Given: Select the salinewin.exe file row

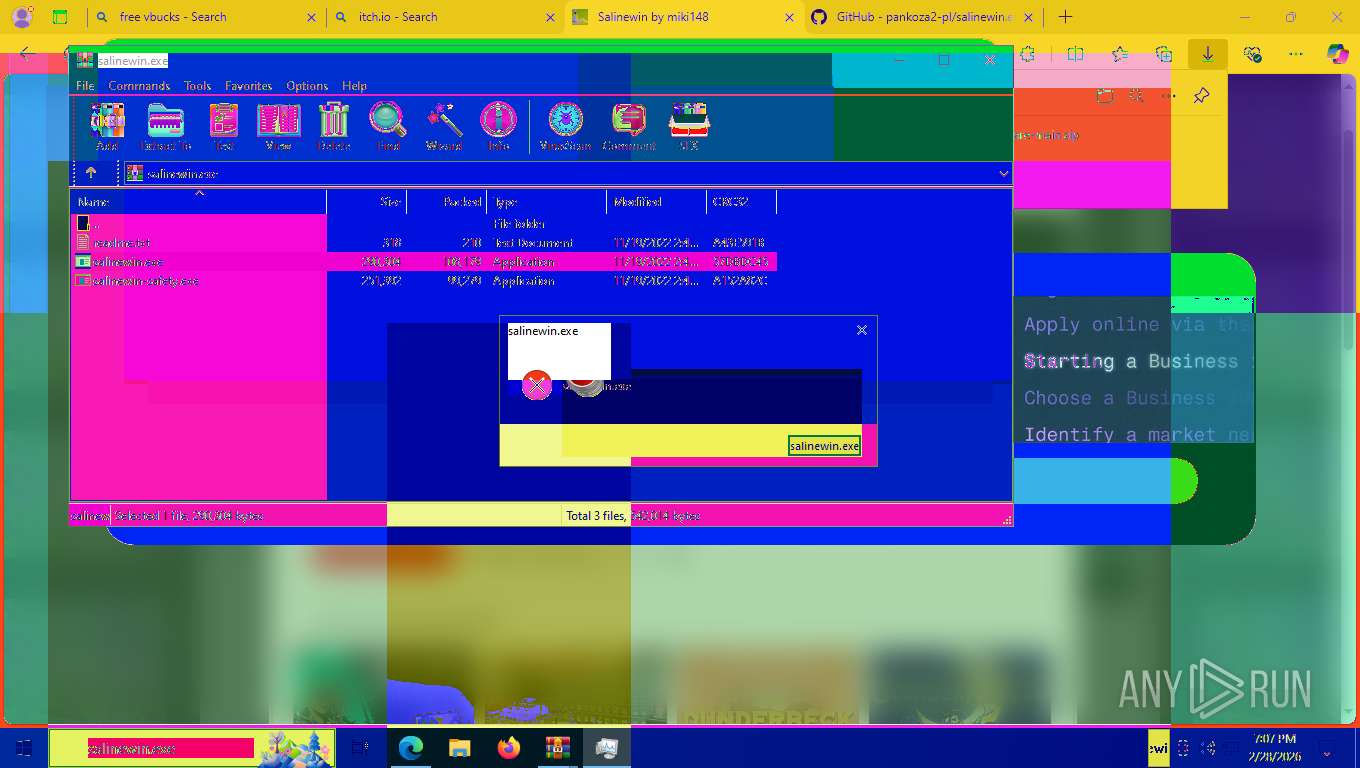Looking at the screenshot, I should 424,262.
